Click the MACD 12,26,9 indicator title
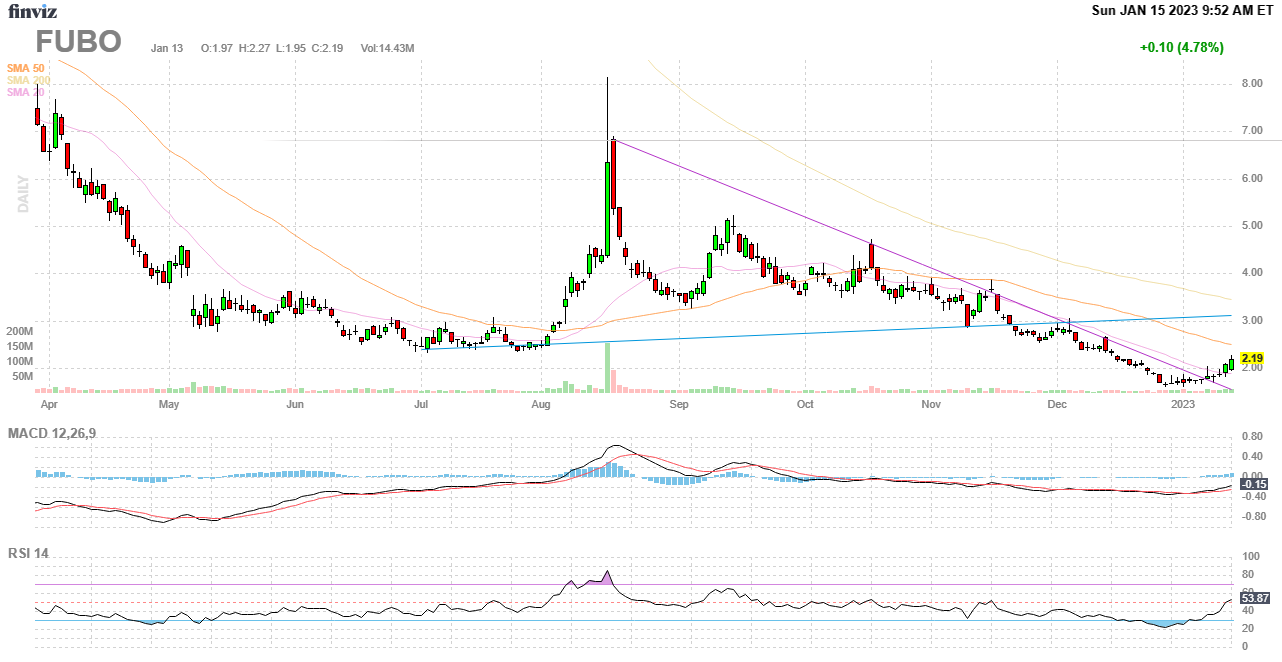This screenshot has height=662, width=1282. [58, 433]
